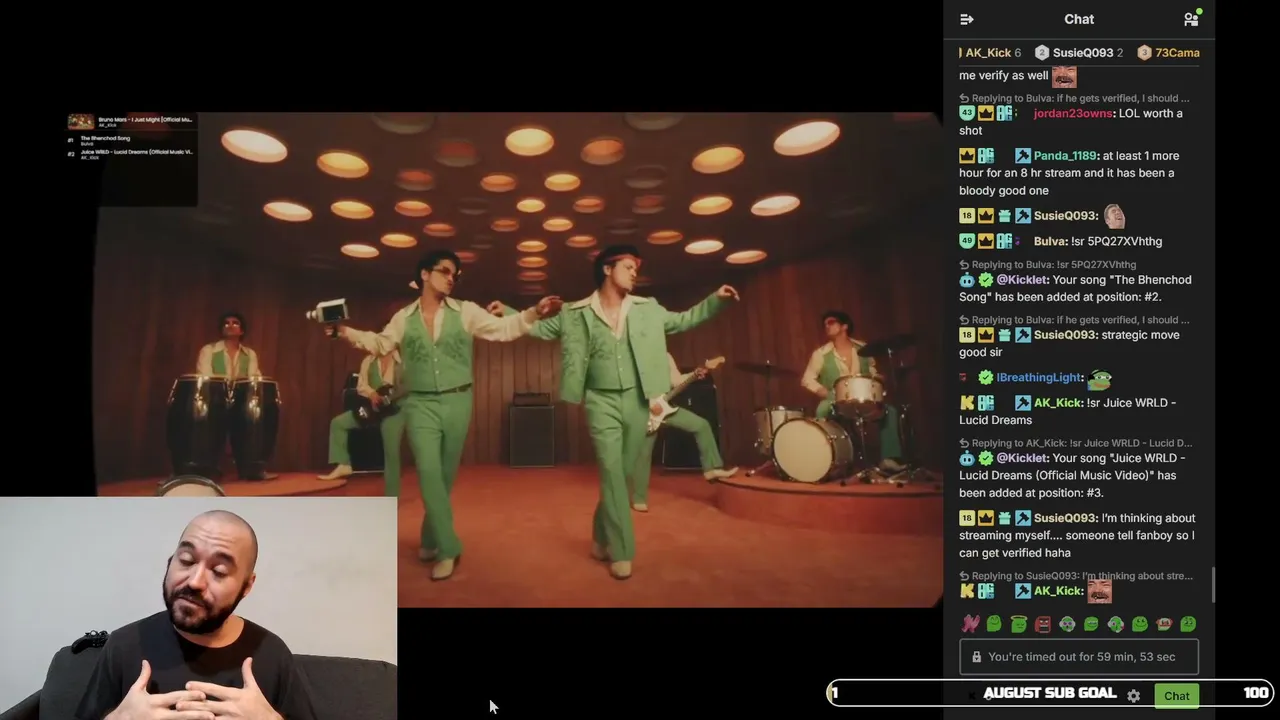Image resolution: width=1280 pixels, height=720 pixels.
Task: Click the K badge beside AK_Kick's !sr message
Action: pos(967,403)
